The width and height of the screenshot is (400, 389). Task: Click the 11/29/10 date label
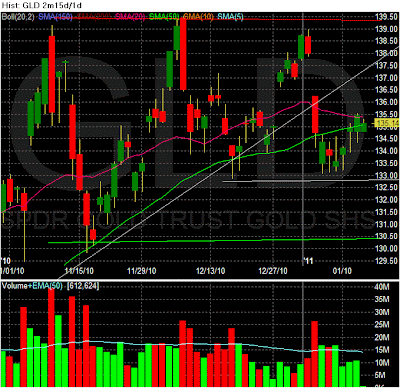click(142, 270)
